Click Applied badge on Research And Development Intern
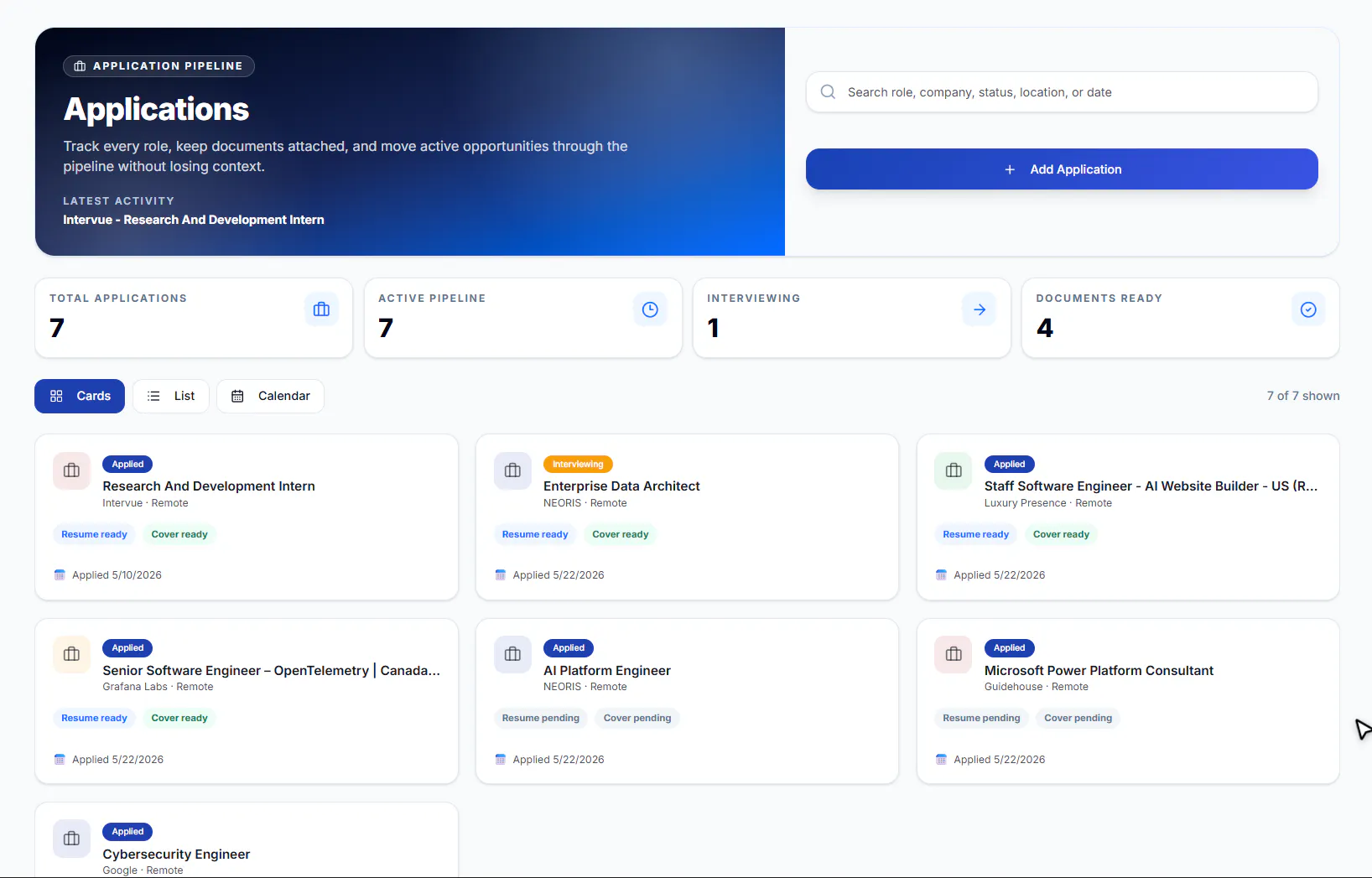The image size is (1372, 878). tap(127, 465)
